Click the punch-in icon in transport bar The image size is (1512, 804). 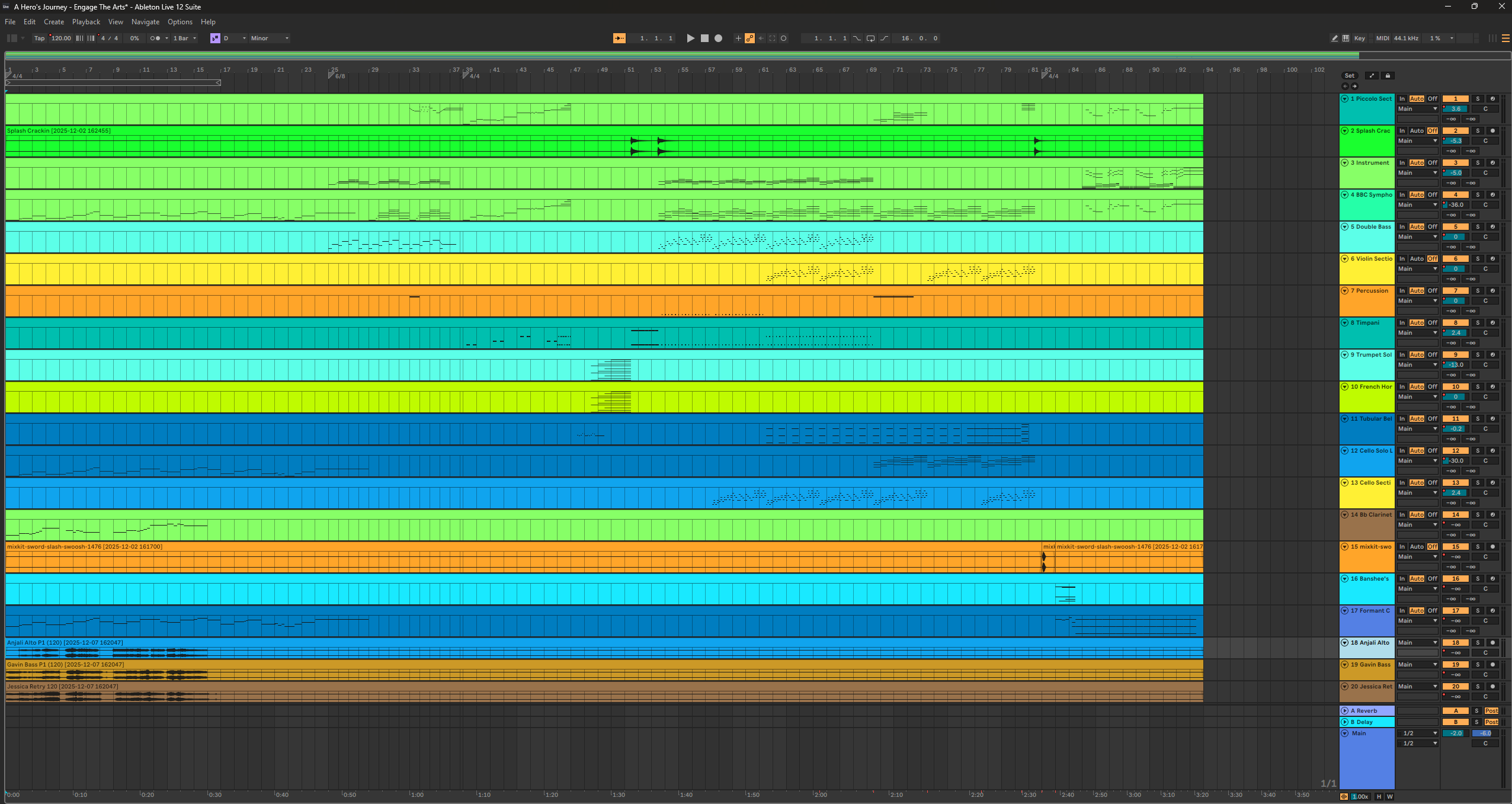click(x=857, y=38)
